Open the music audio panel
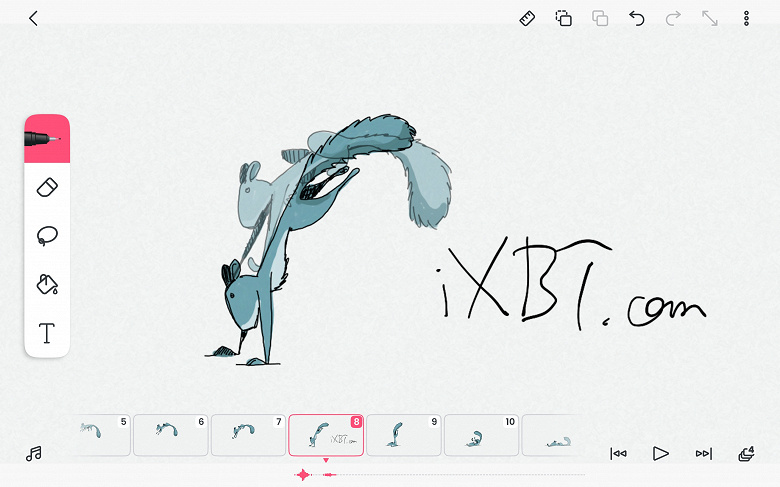The image size is (780, 487). (34, 454)
